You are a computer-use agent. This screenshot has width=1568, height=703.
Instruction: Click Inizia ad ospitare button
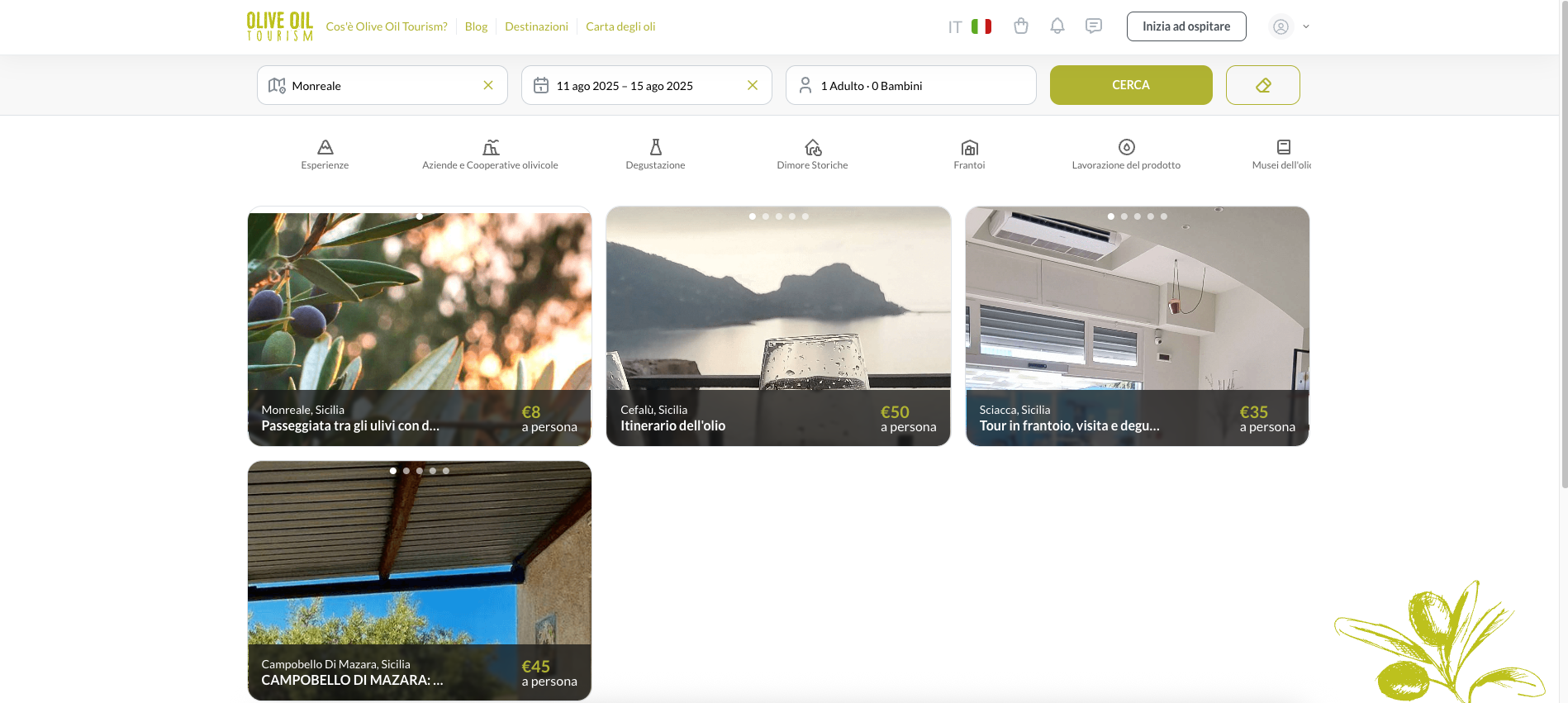point(1186,26)
